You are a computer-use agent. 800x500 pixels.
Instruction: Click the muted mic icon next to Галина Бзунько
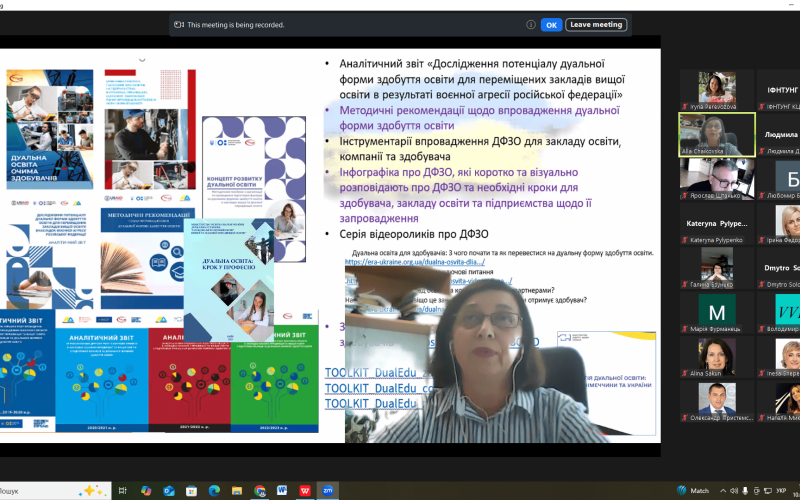(x=685, y=285)
